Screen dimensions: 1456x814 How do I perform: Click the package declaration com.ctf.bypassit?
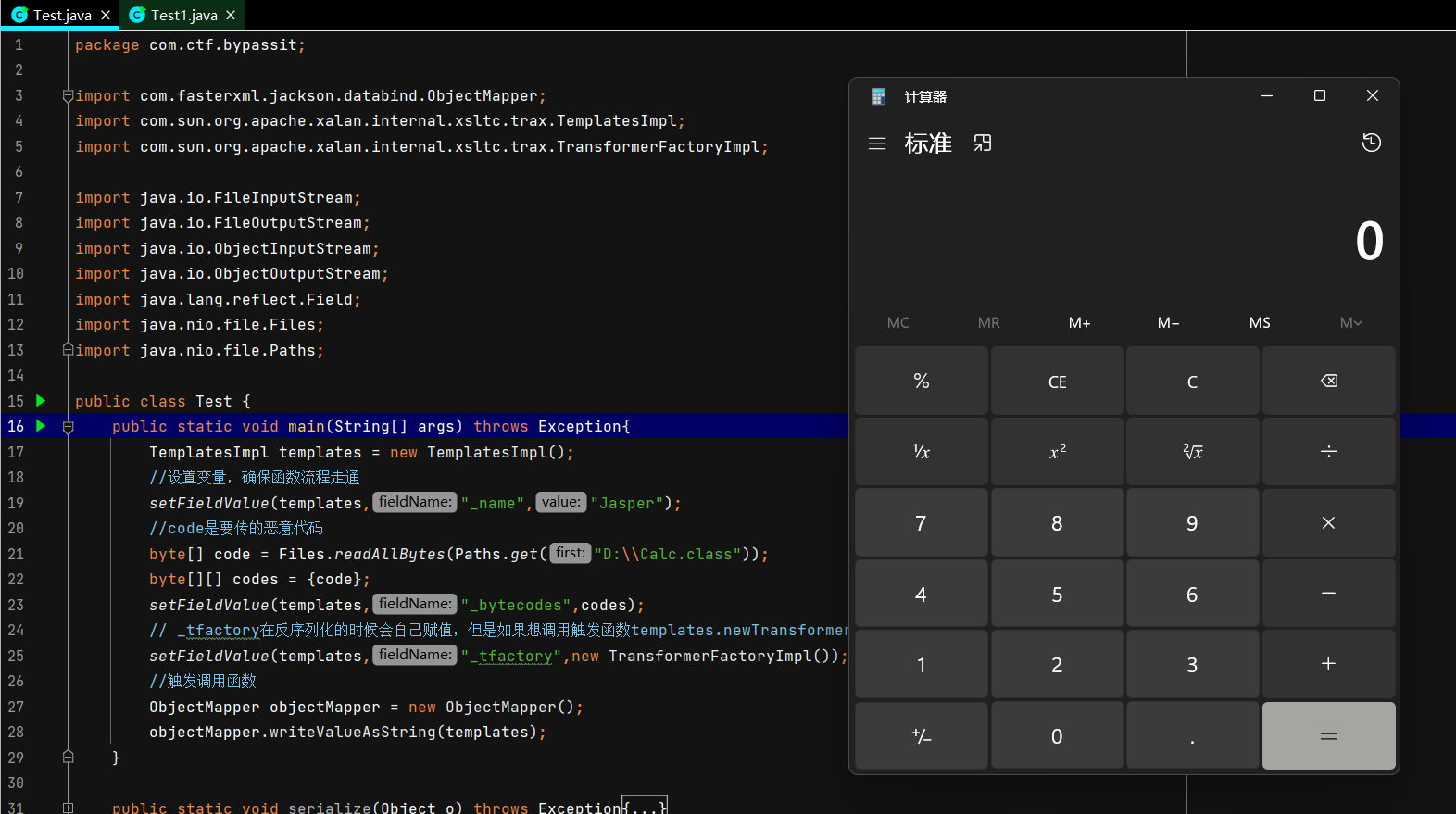(x=222, y=44)
